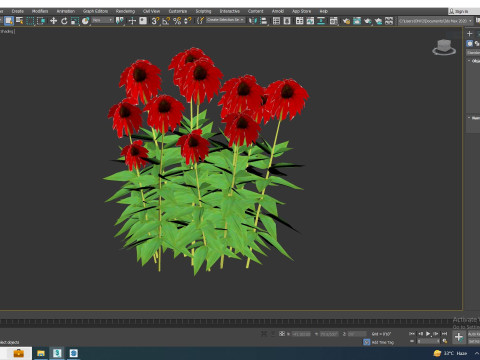Step to previous frame

pyautogui.click(x=420, y=333)
